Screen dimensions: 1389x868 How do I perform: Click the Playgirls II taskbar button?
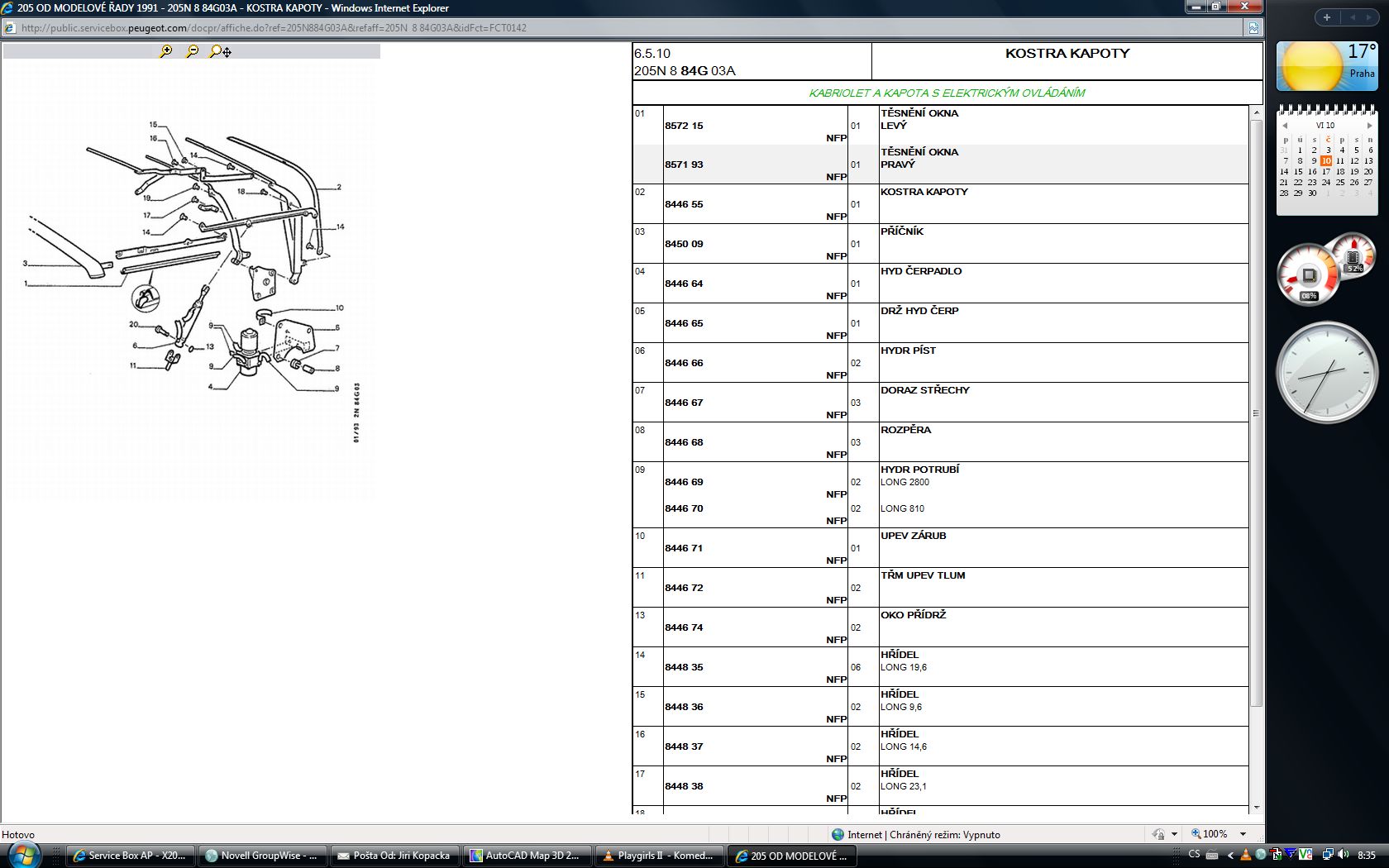[x=659, y=856]
